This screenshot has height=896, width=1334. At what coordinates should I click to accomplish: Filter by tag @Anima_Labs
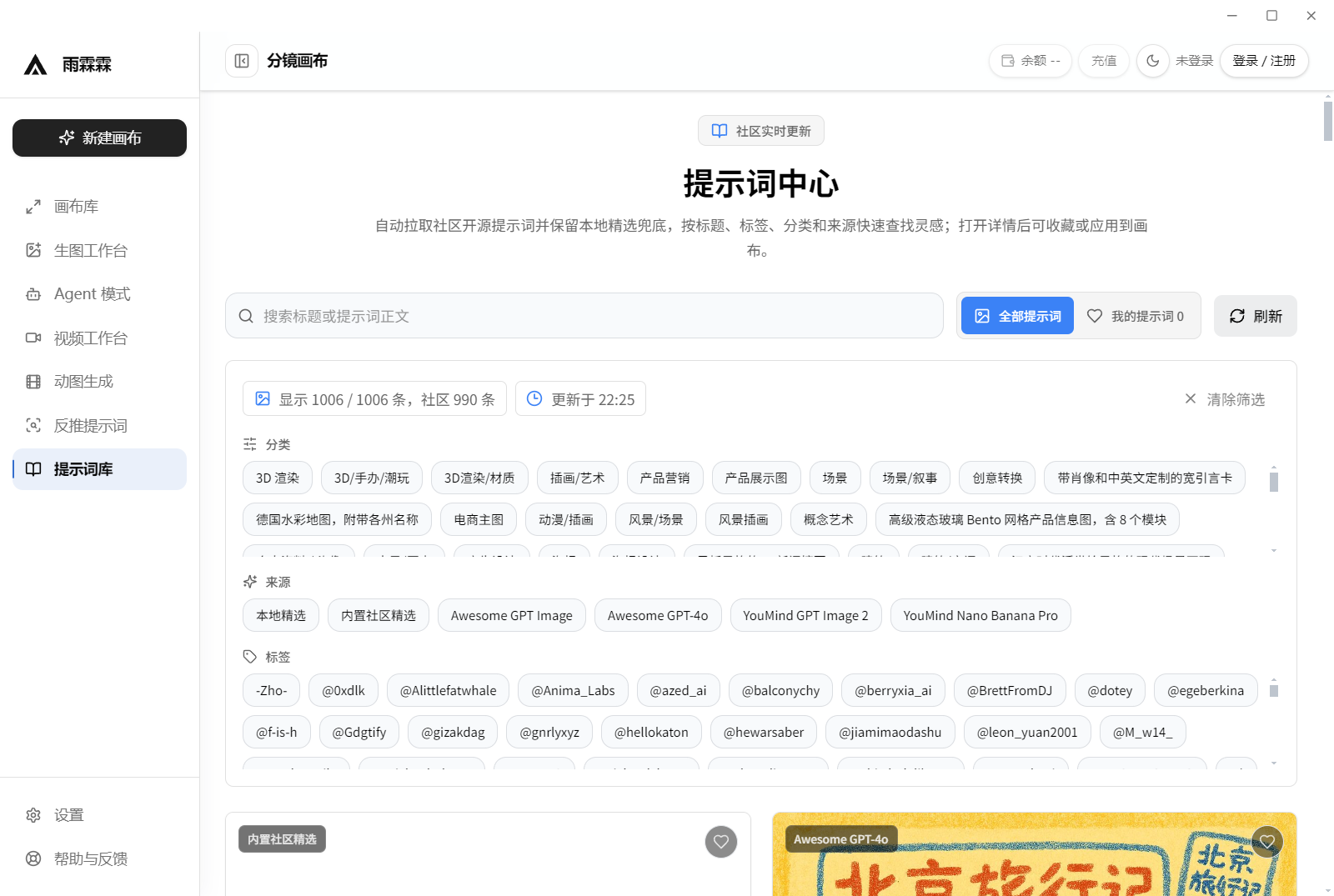(574, 690)
